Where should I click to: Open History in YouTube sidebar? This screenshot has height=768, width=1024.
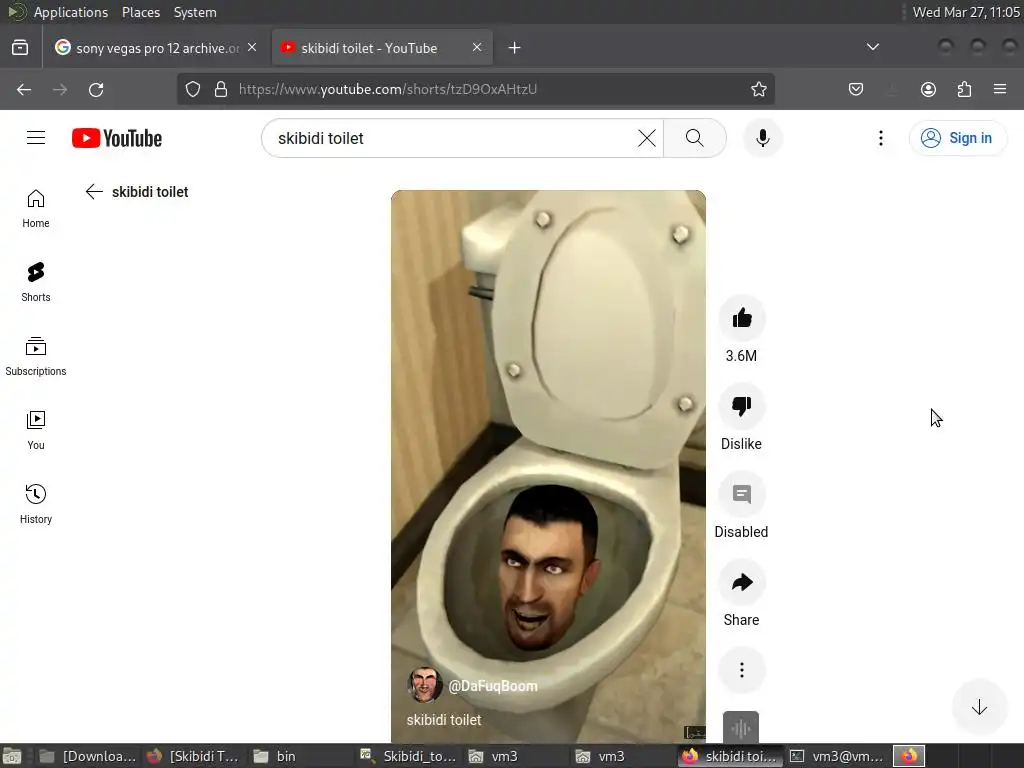click(36, 505)
